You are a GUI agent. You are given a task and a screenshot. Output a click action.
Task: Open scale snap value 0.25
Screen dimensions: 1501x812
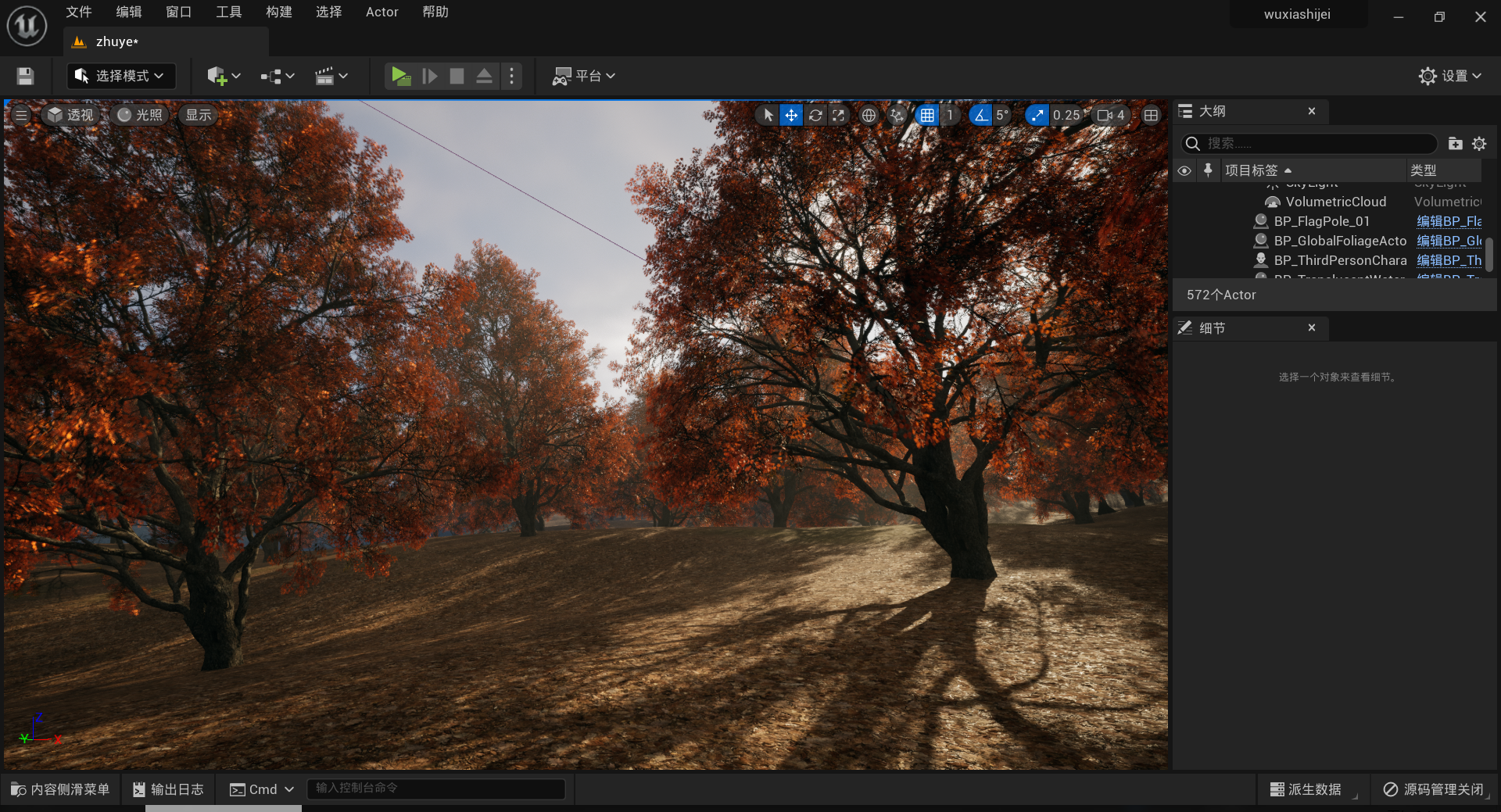(1068, 115)
